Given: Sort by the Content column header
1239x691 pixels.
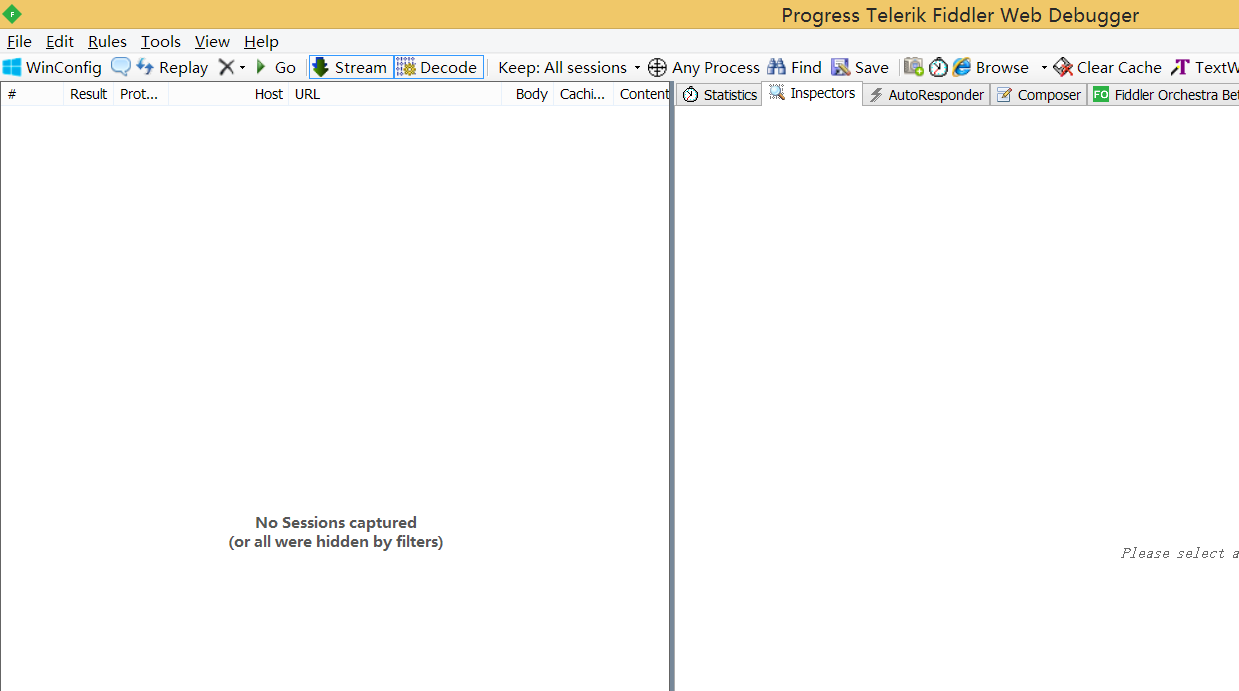Looking at the screenshot, I should click(x=642, y=94).
